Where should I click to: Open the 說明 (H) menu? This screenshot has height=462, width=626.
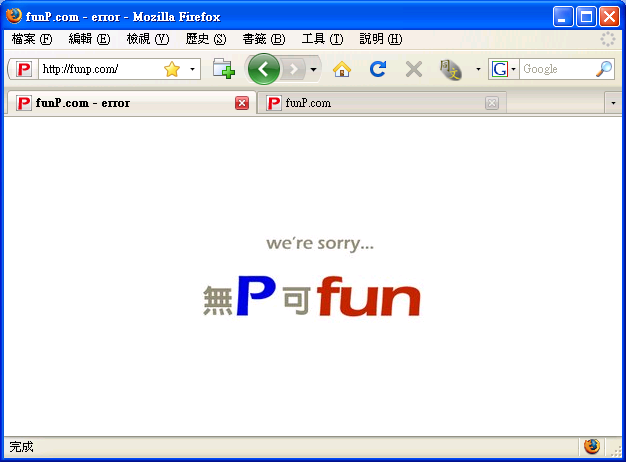380,39
